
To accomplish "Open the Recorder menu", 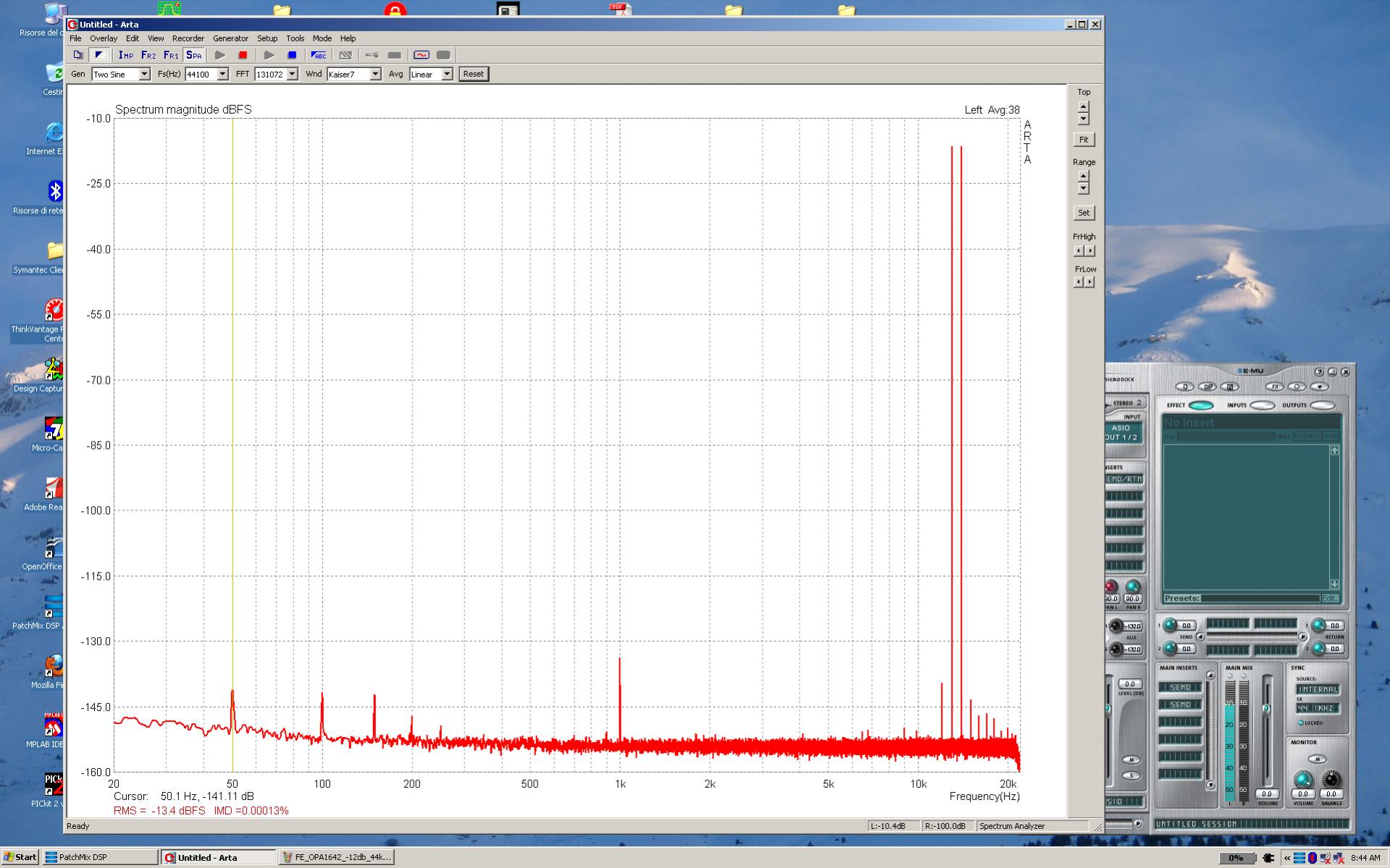I will (x=188, y=38).
